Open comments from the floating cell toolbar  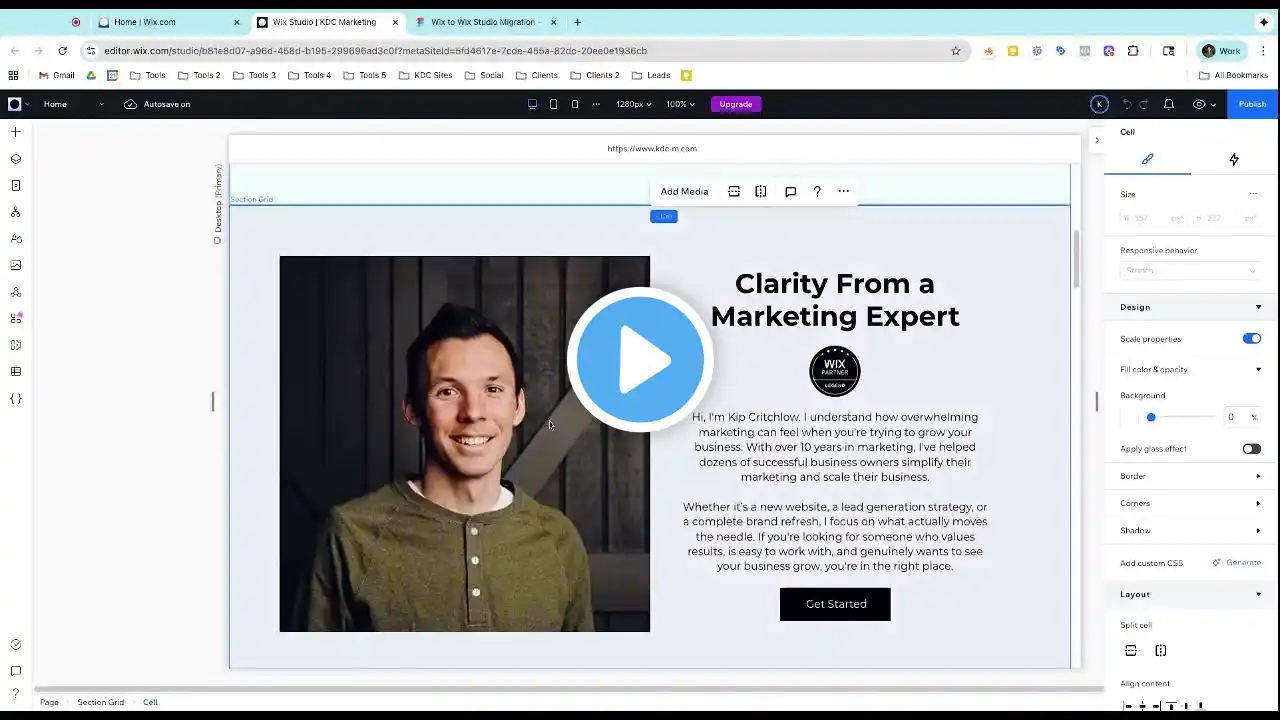(790, 192)
